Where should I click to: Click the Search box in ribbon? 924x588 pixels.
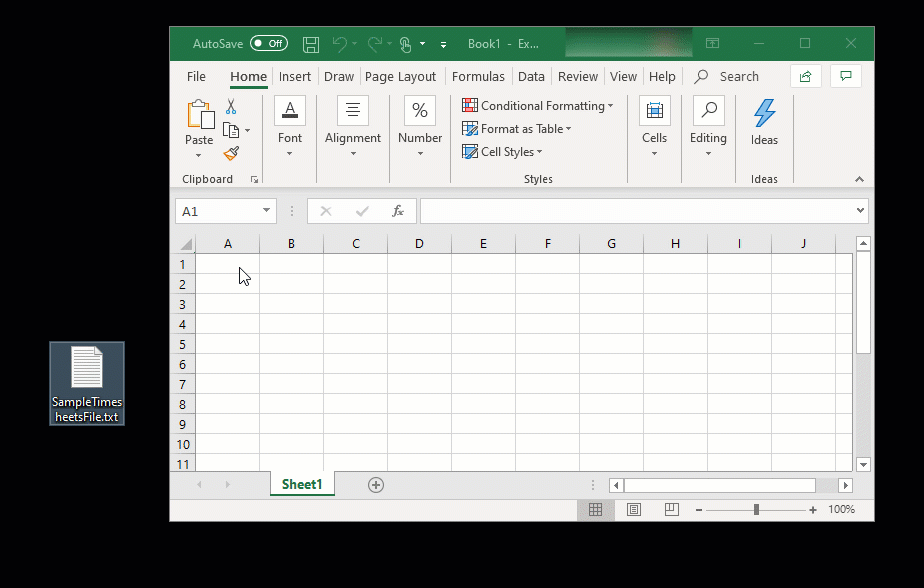(x=727, y=77)
